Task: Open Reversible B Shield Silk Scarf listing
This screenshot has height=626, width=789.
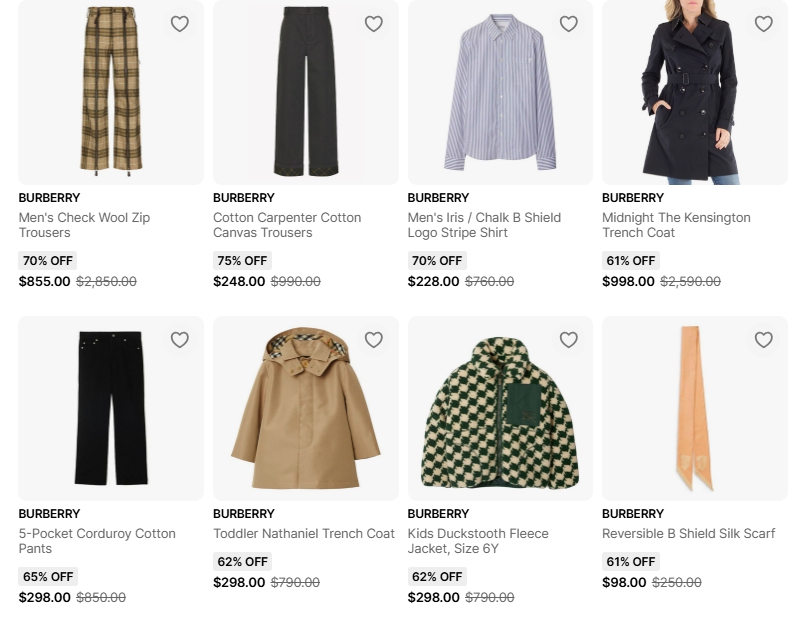Action: click(x=688, y=534)
